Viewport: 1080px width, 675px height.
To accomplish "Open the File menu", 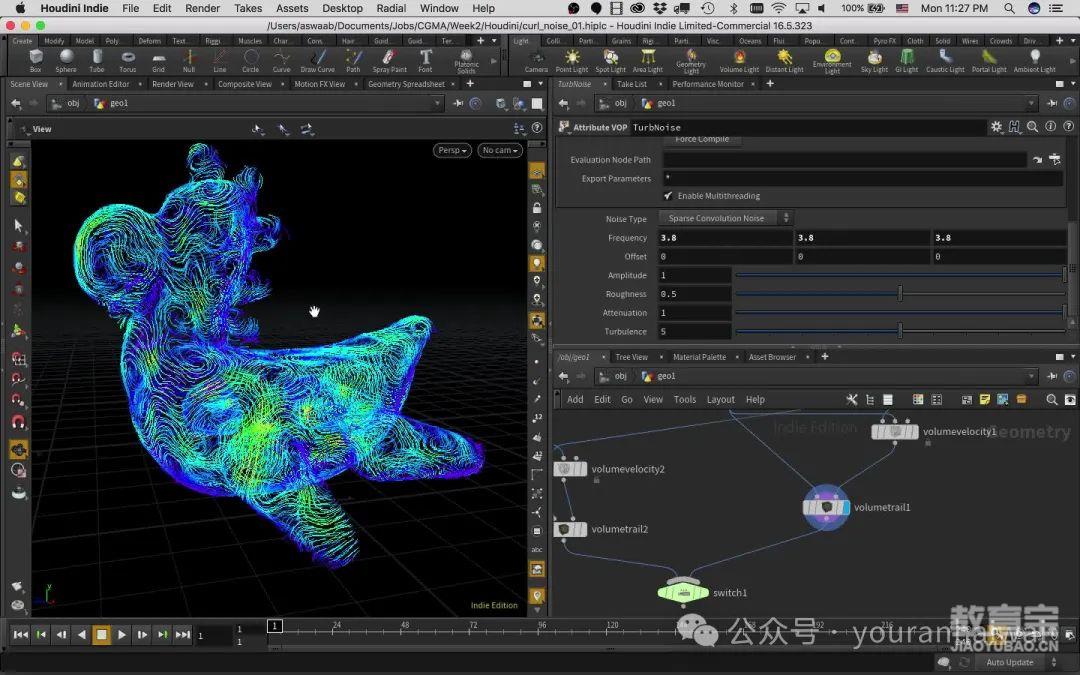I will point(130,8).
